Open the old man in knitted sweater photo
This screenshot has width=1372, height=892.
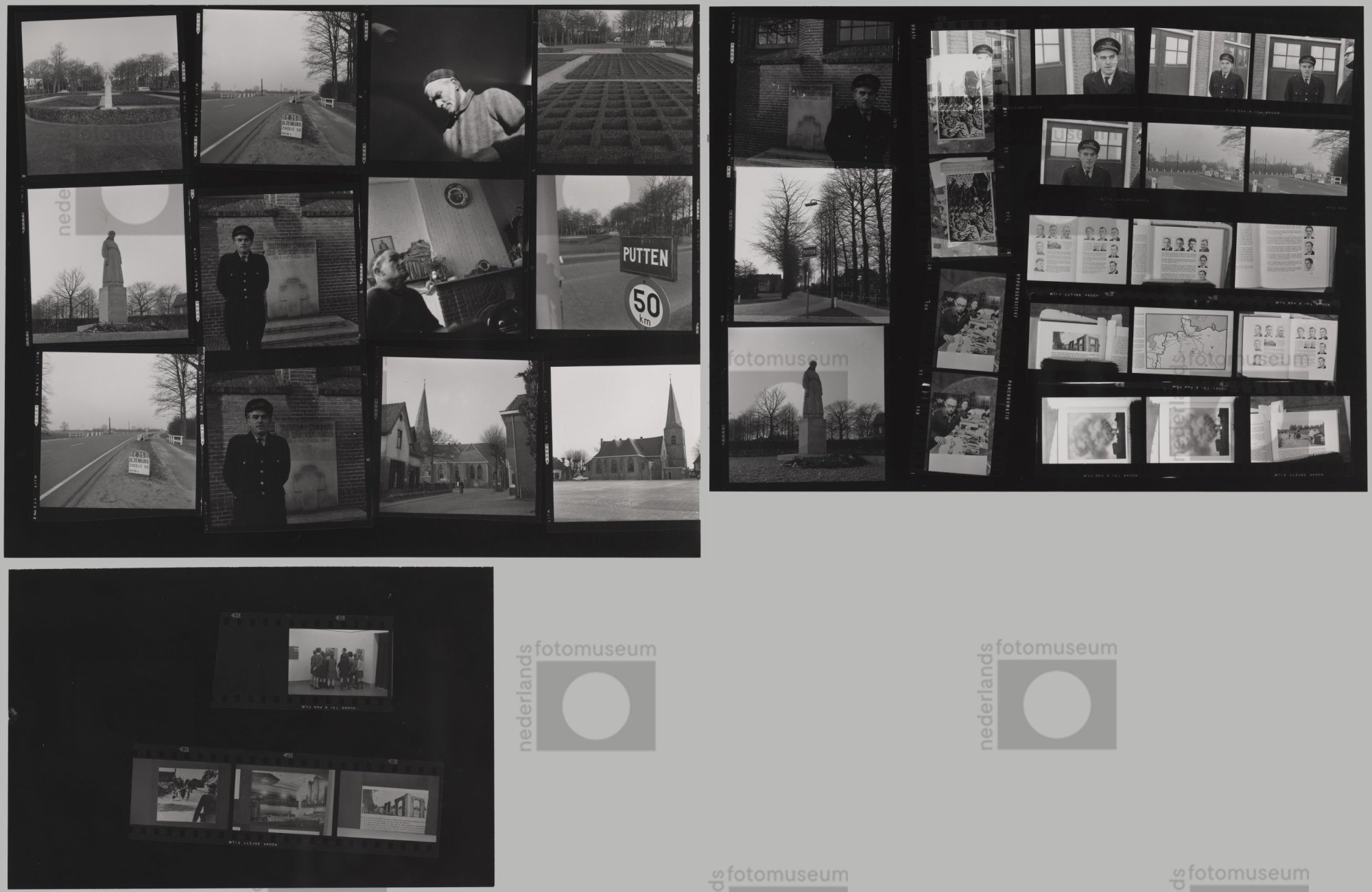point(449,85)
